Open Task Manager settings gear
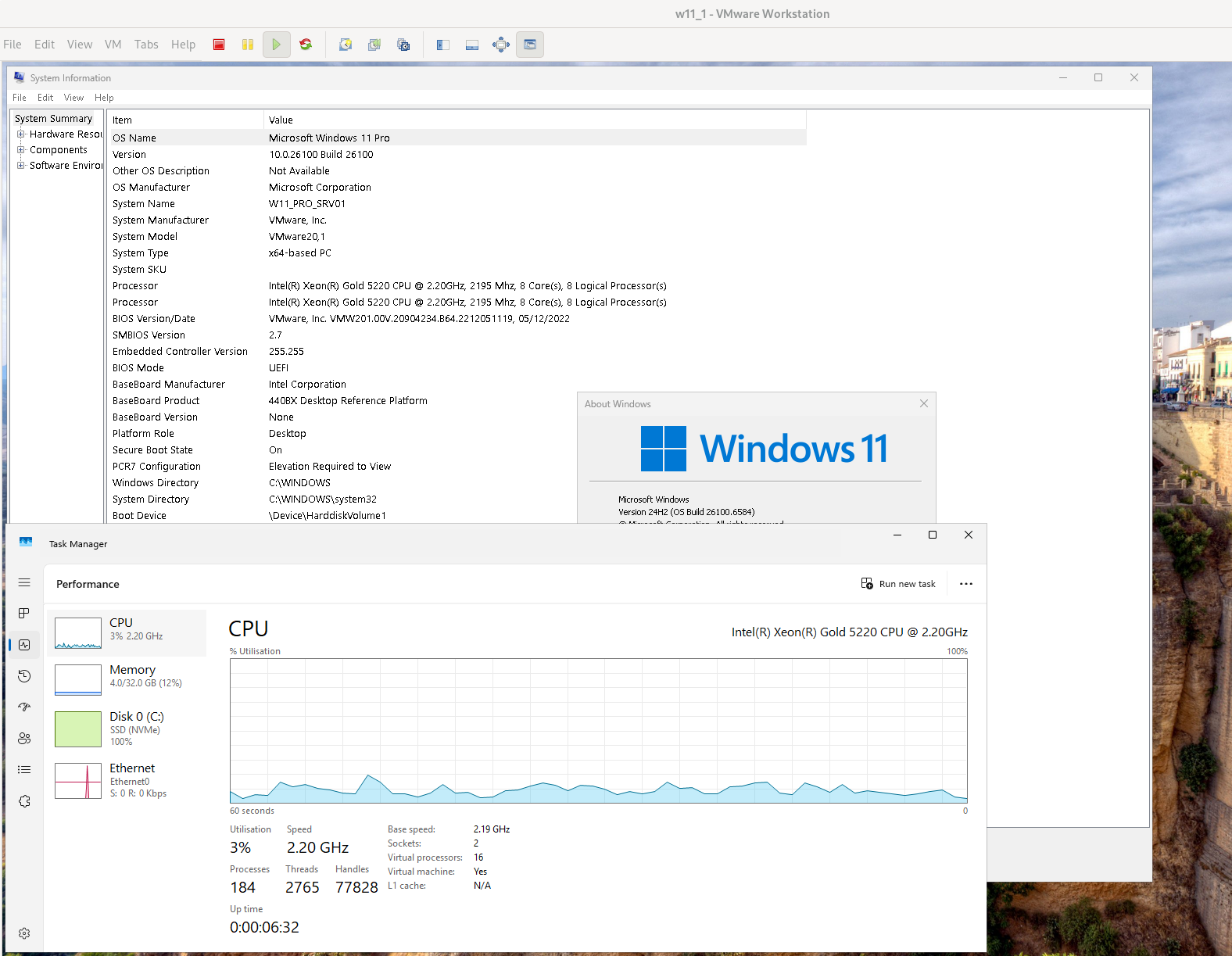The height and width of the screenshot is (956, 1232). coord(24,933)
